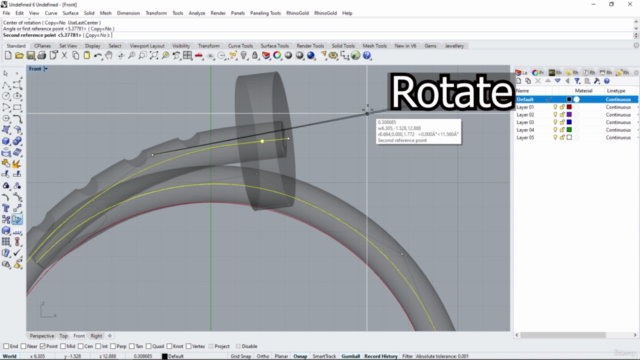The width and height of the screenshot is (640, 360).
Task: Select the Box solid tool
Action: coord(6,141)
